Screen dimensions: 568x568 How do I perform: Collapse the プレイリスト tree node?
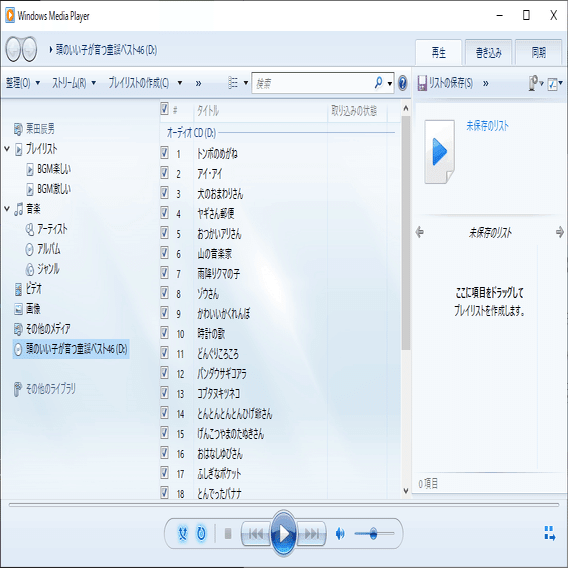point(7,149)
